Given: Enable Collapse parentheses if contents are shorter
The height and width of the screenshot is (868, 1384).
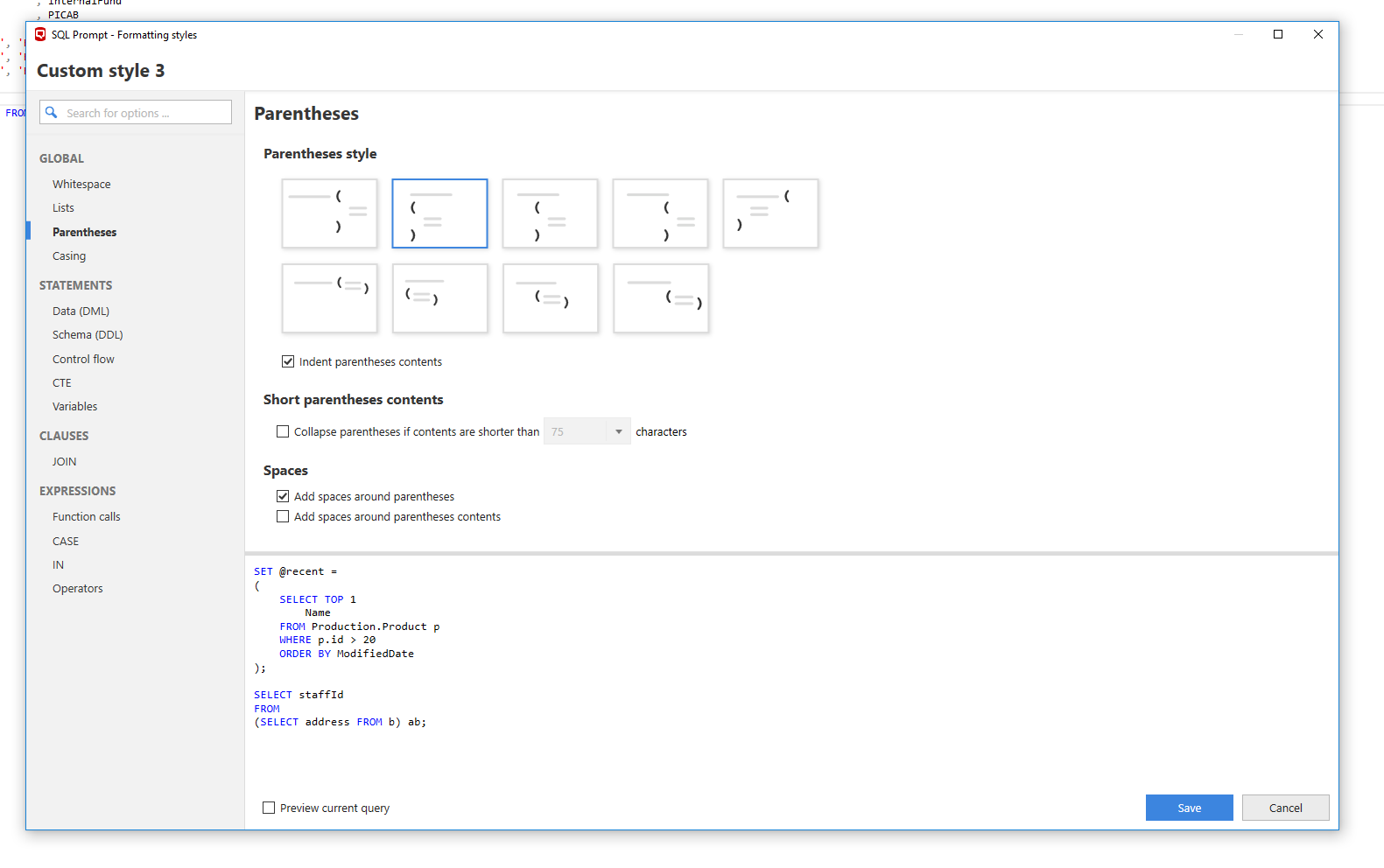Looking at the screenshot, I should pyautogui.click(x=283, y=431).
